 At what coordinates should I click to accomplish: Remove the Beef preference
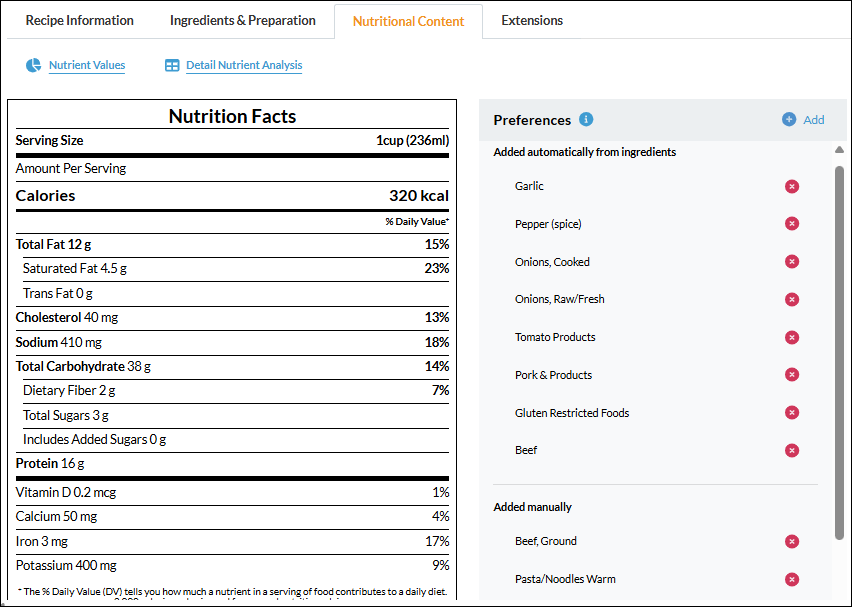[x=792, y=450]
